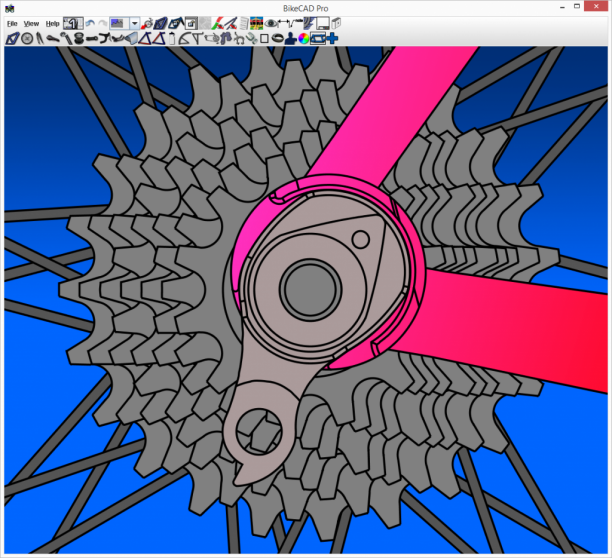The width and height of the screenshot is (612, 558).
Task: Minimize the BikeCAD Pro window
Action: point(562,7)
